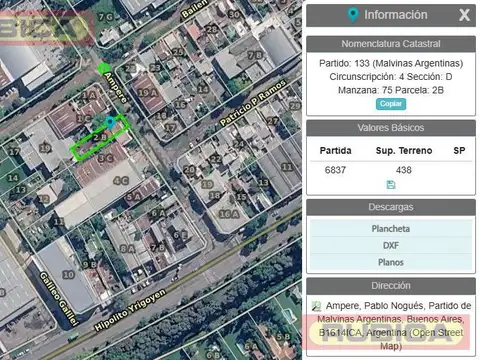480x360 pixels.
Task: Select parcel 5A on the map
Action: [134, 197]
